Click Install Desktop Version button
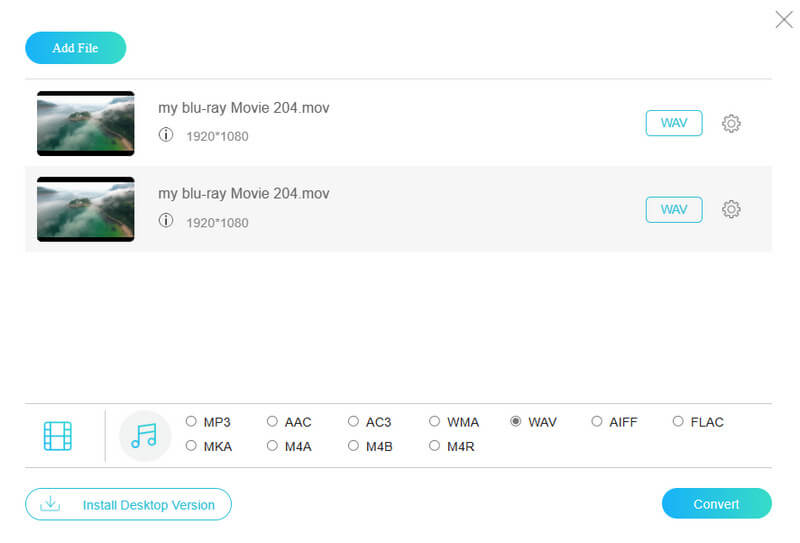 pyautogui.click(x=128, y=505)
